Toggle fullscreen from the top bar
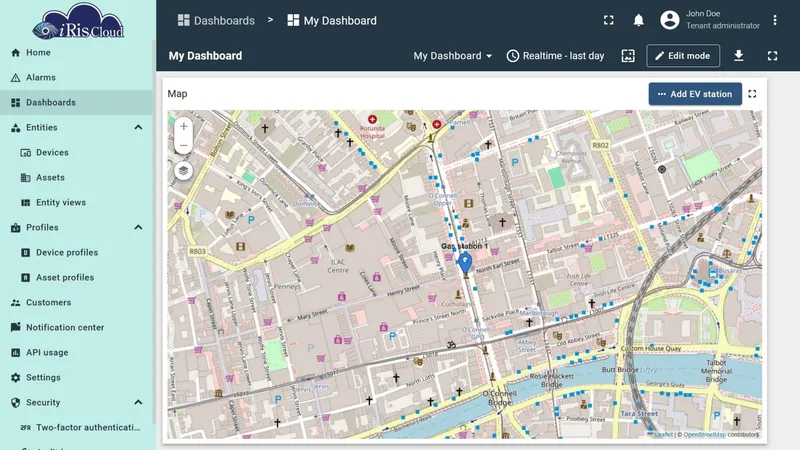The height and width of the screenshot is (450, 800). coord(609,20)
